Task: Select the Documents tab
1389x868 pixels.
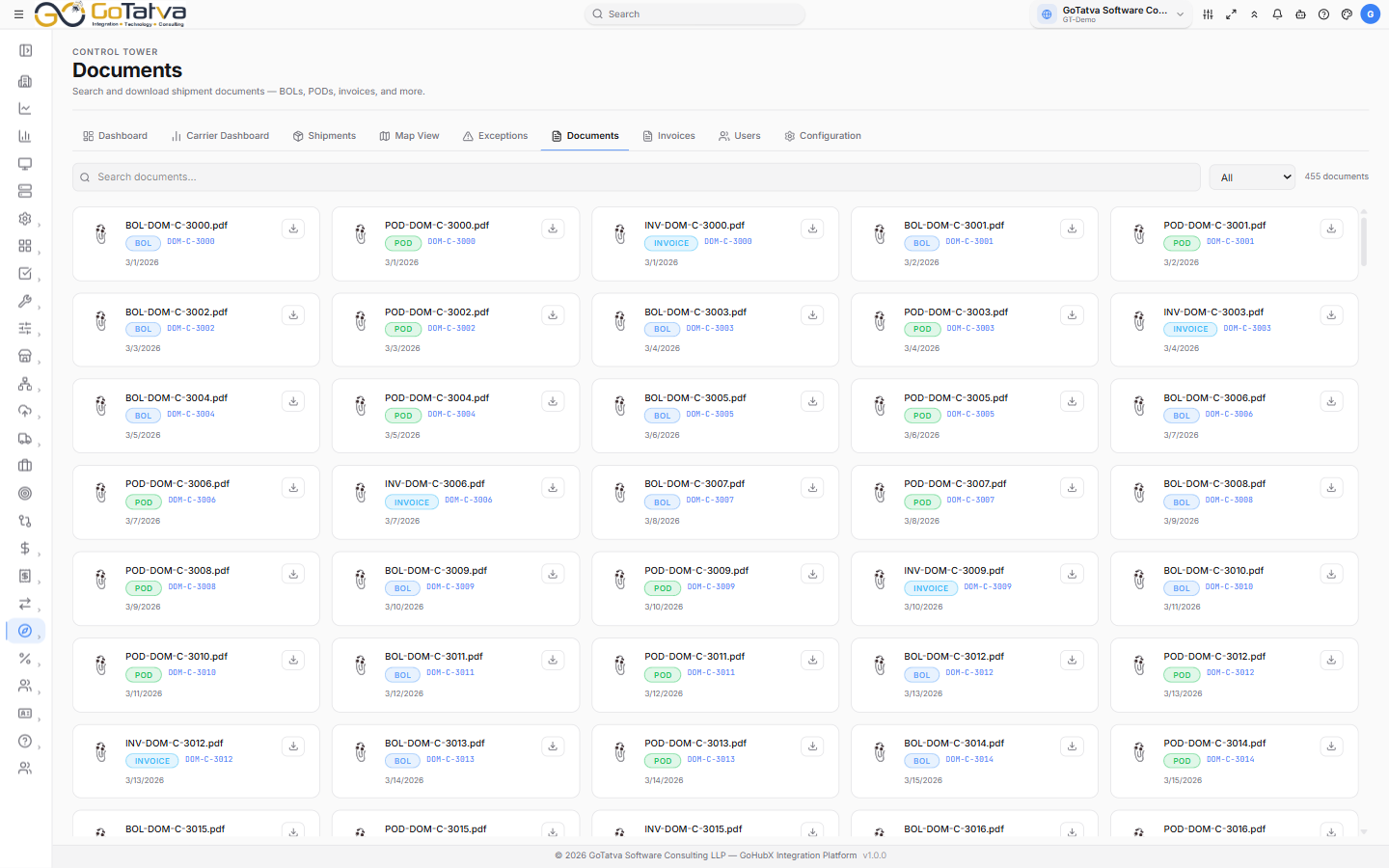Action: [x=585, y=136]
